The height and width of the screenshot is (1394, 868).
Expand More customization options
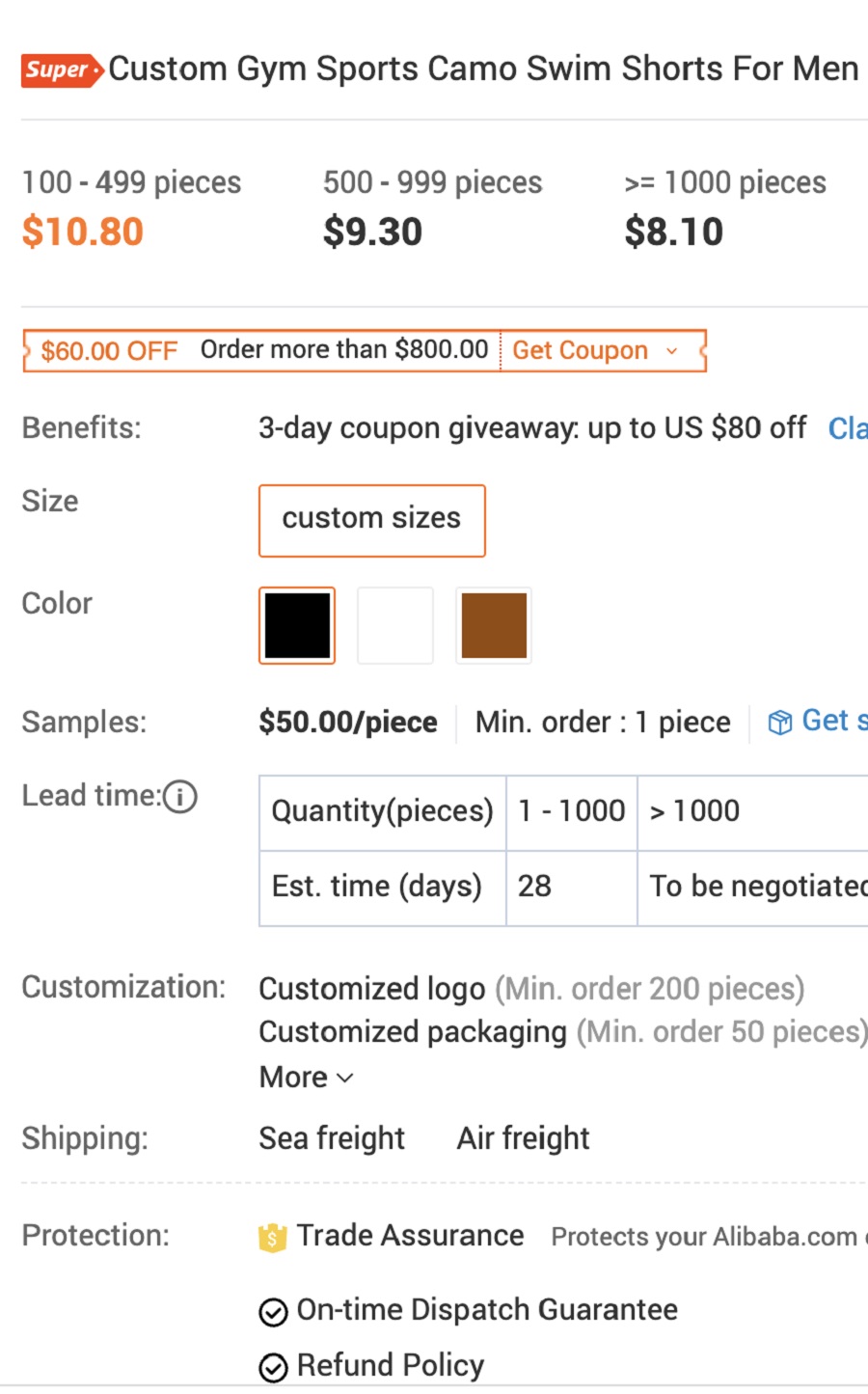click(x=306, y=1078)
